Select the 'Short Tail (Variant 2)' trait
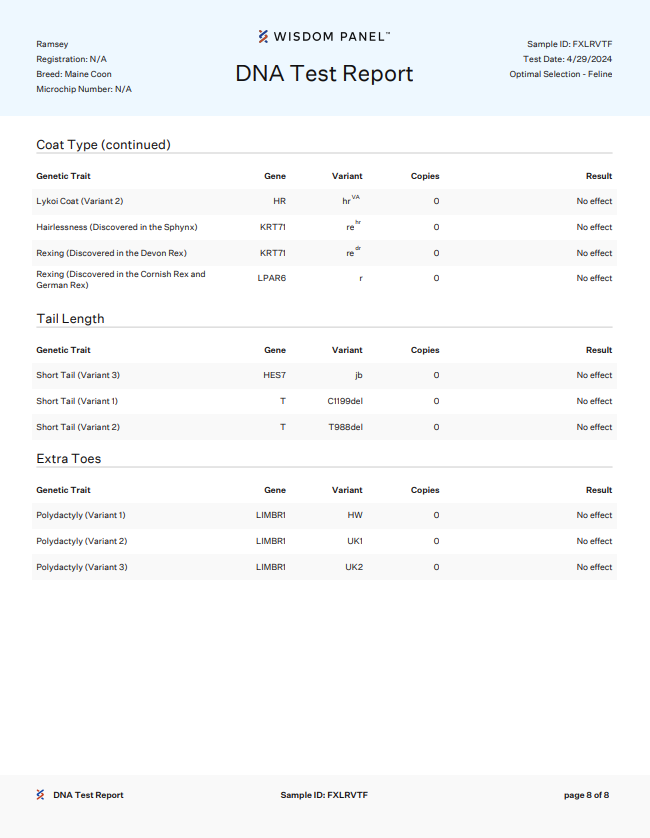This screenshot has height=838, width=650. coord(78,427)
